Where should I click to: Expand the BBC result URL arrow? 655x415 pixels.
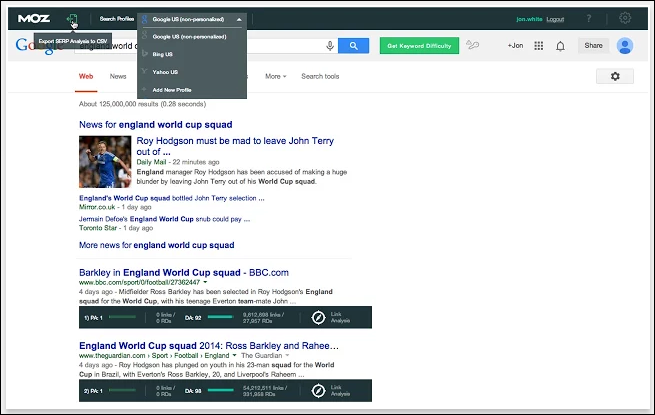point(205,282)
